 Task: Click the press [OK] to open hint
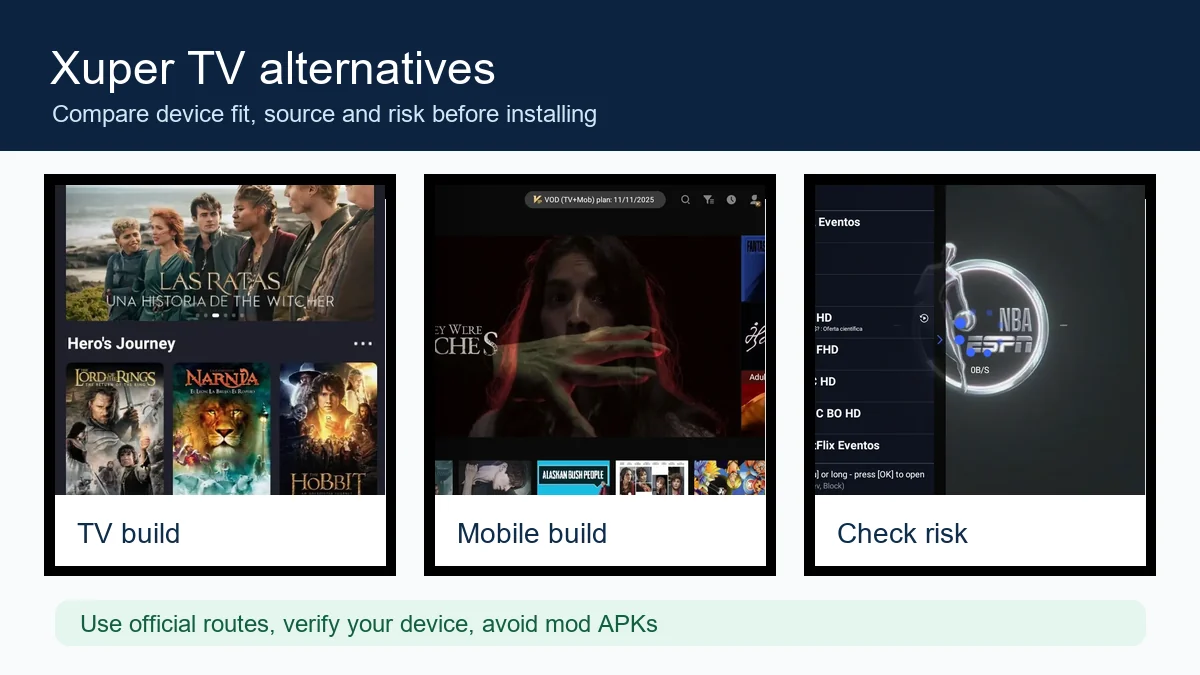tap(871, 474)
